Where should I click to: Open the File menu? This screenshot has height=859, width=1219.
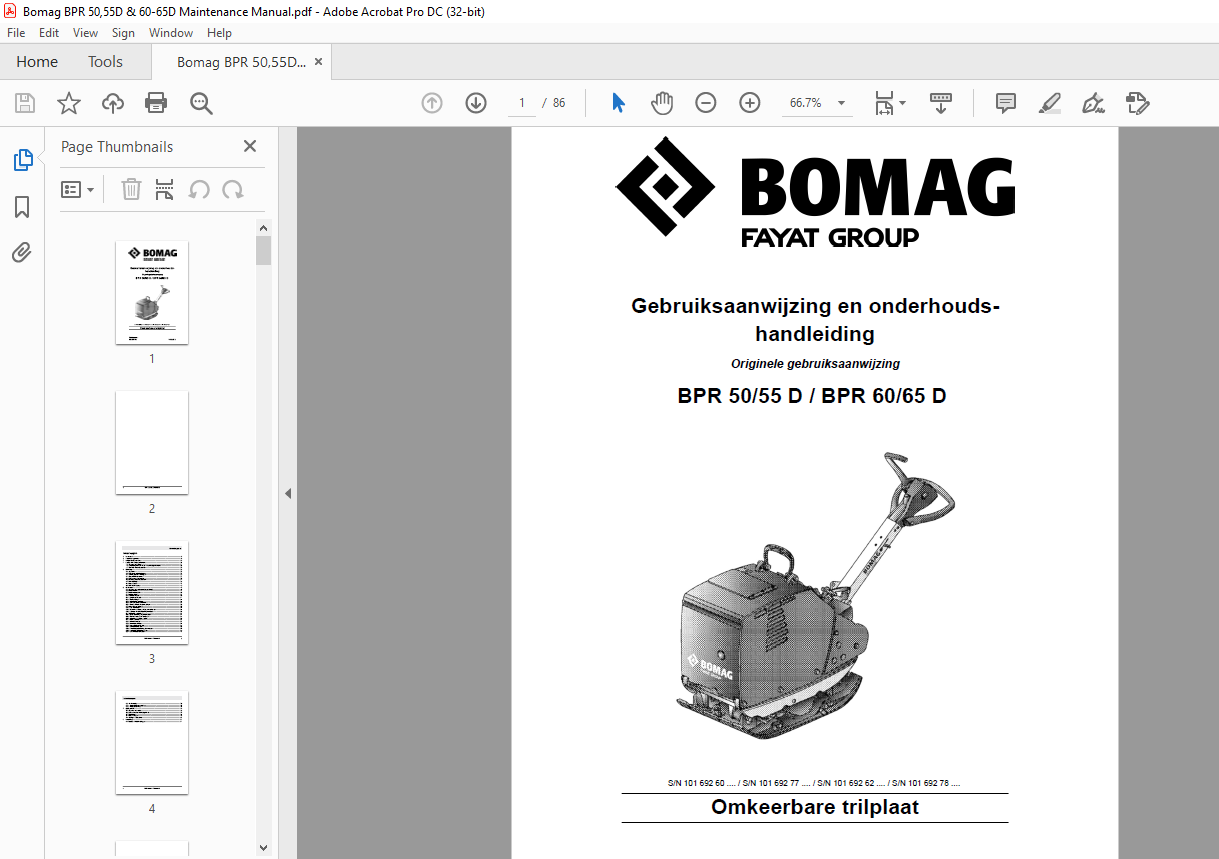(16, 33)
